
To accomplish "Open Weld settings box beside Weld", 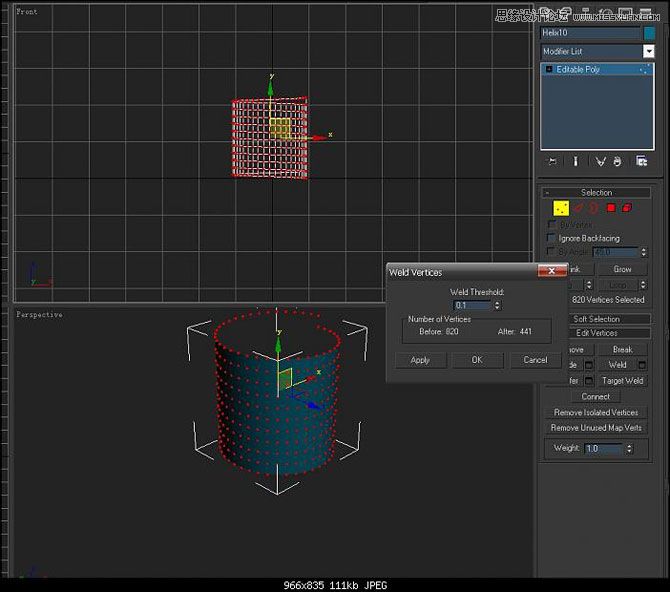I will pyautogui.click(x=642, y=365).
